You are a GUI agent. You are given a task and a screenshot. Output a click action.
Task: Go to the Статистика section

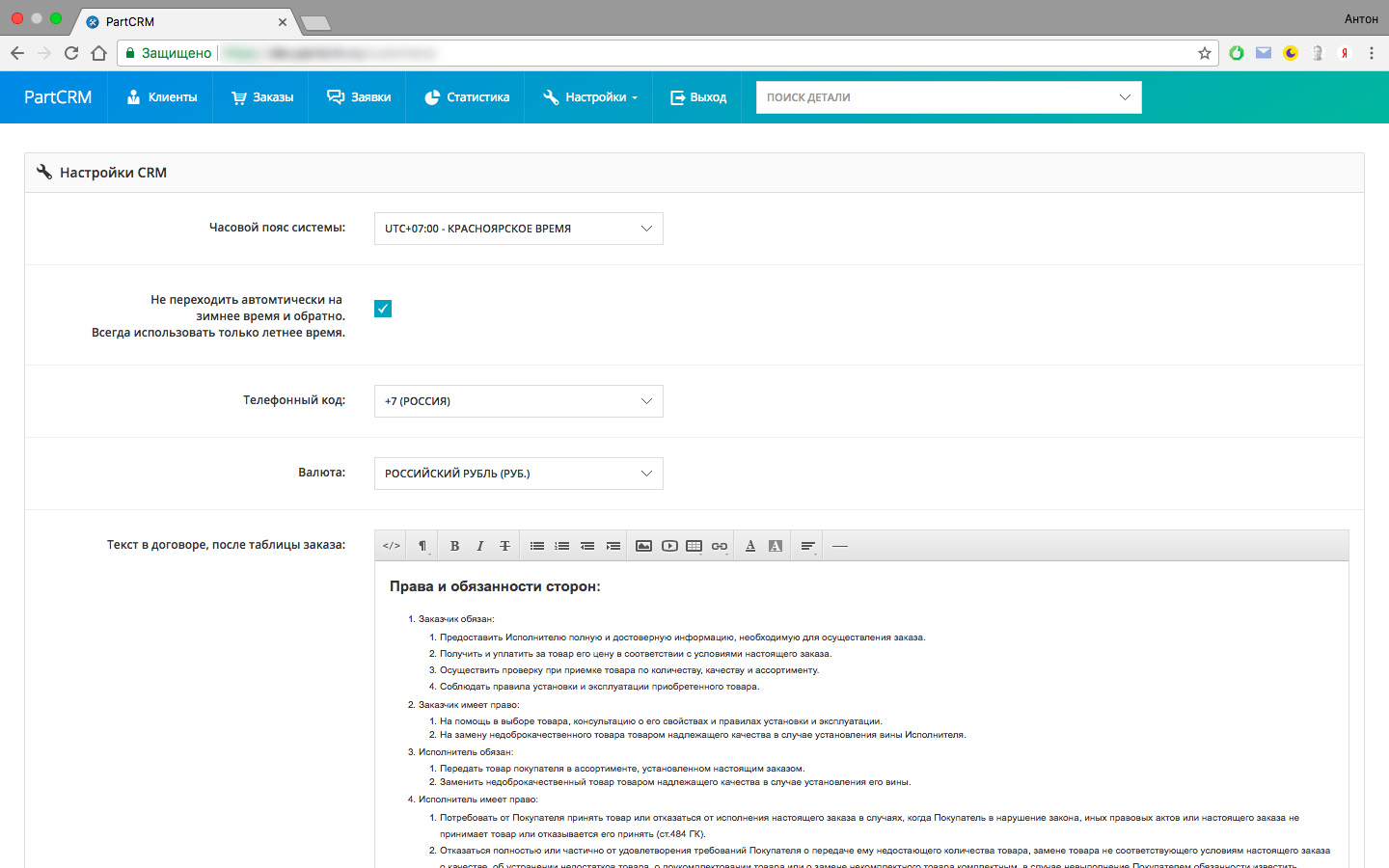pyautogui.click(x=467, y=97)
